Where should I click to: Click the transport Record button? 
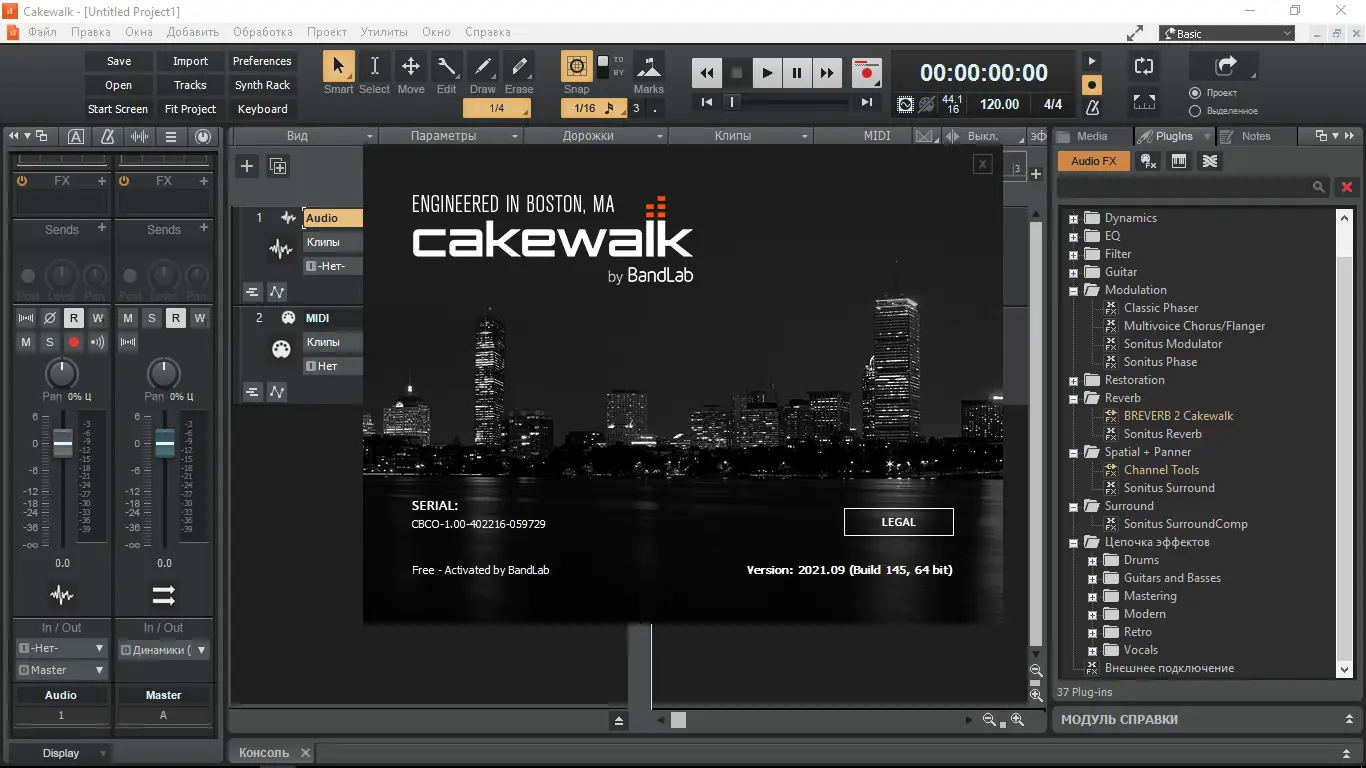tap(867, 73)
